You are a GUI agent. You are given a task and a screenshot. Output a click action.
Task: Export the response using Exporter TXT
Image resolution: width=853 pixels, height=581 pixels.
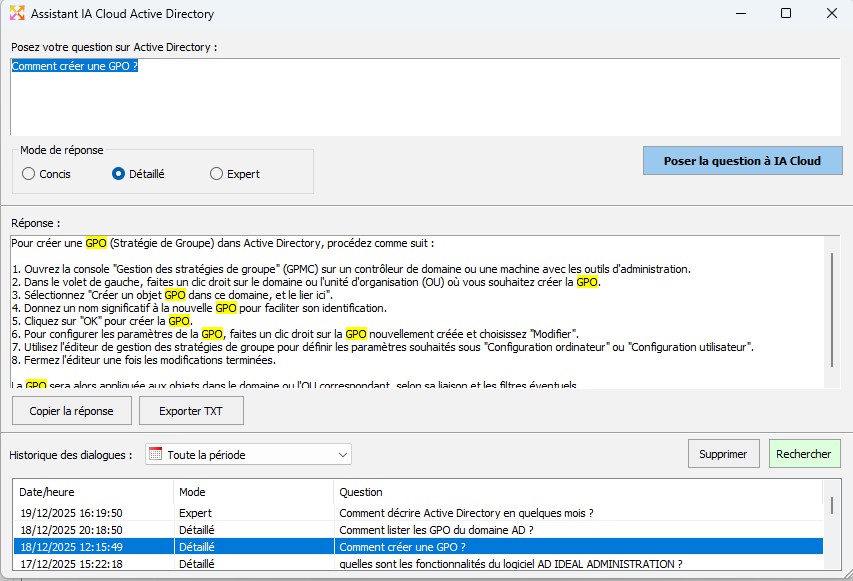click(x=191, y=411)
